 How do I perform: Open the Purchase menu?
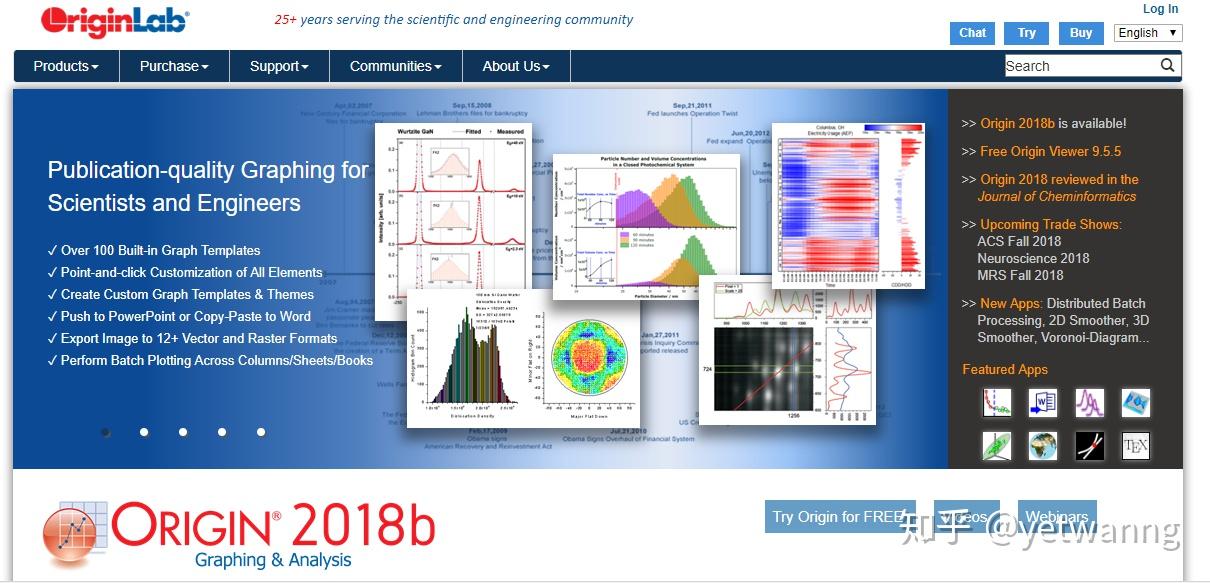point(174,66)
